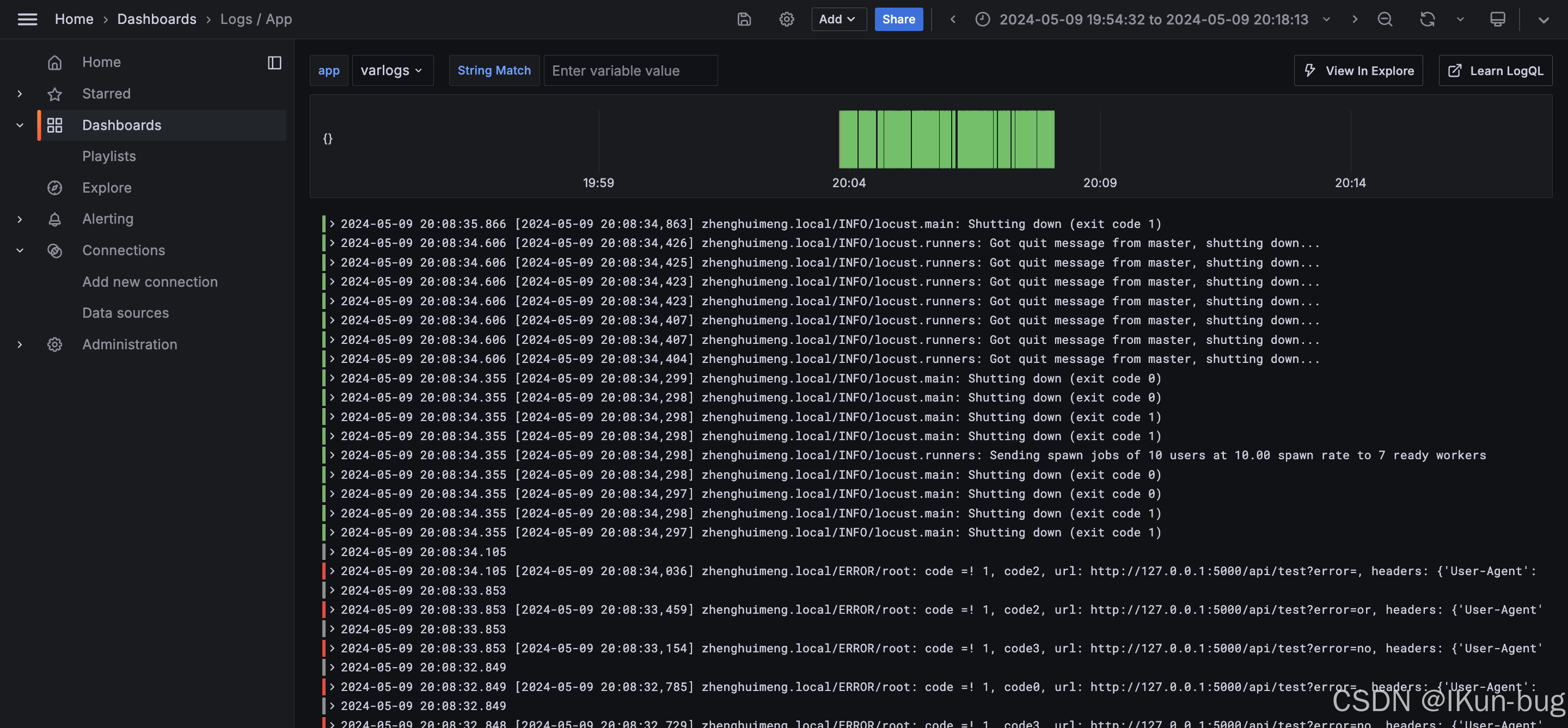Open the varlogs app variable dropdown
Image resolution: width=1568 pixels, height=728 pixels.
pos(392,71)
